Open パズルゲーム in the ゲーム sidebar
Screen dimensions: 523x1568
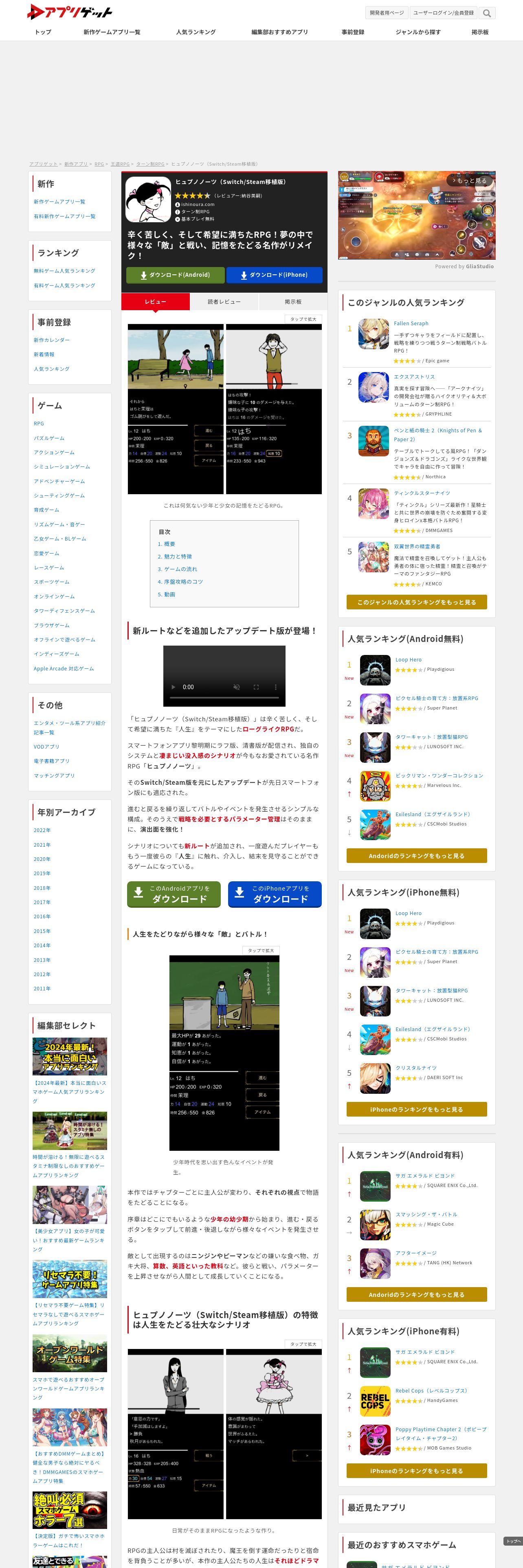[49, 438]
